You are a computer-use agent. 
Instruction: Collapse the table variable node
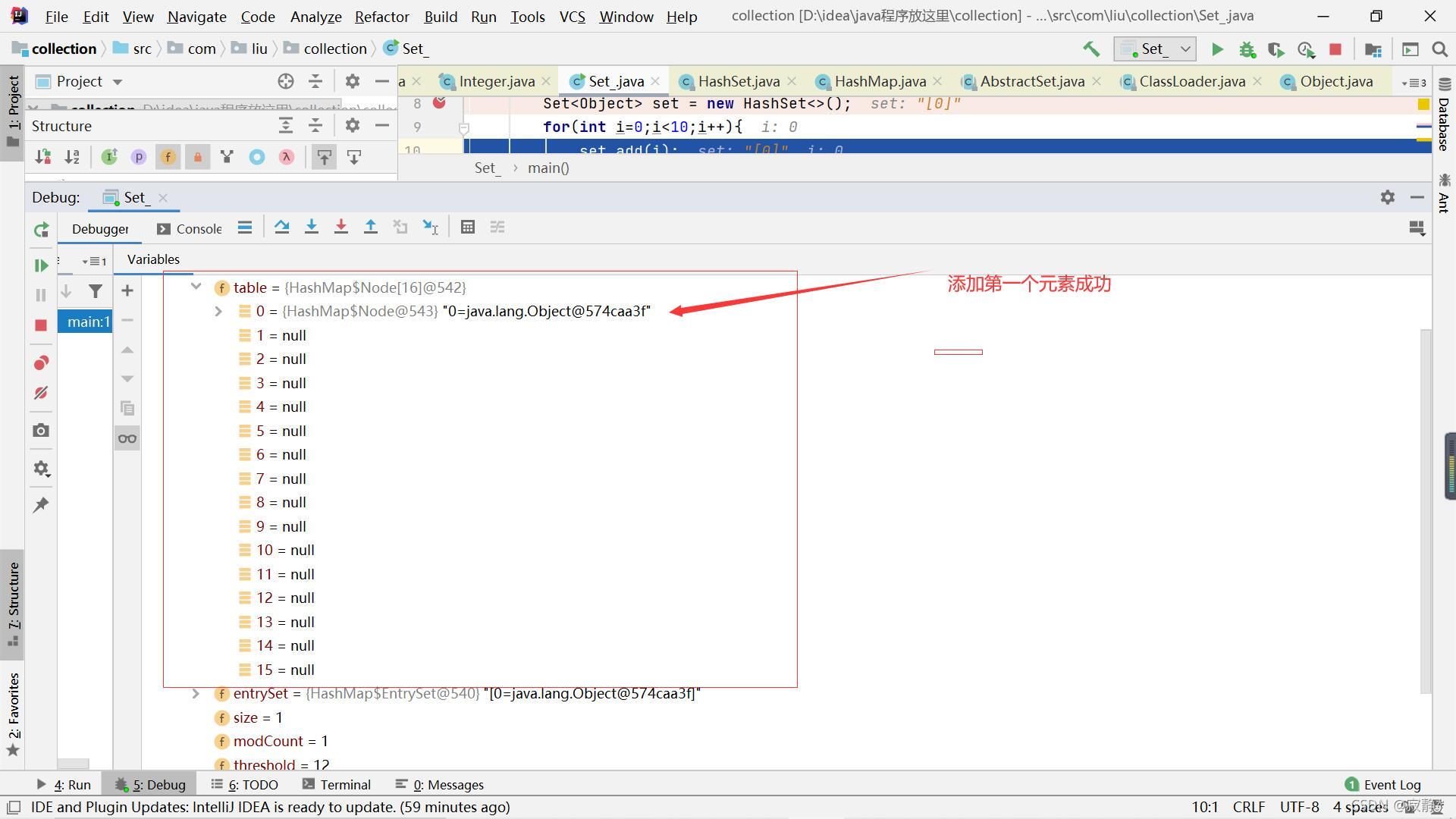pyautogui.click(x=196, y=287)
